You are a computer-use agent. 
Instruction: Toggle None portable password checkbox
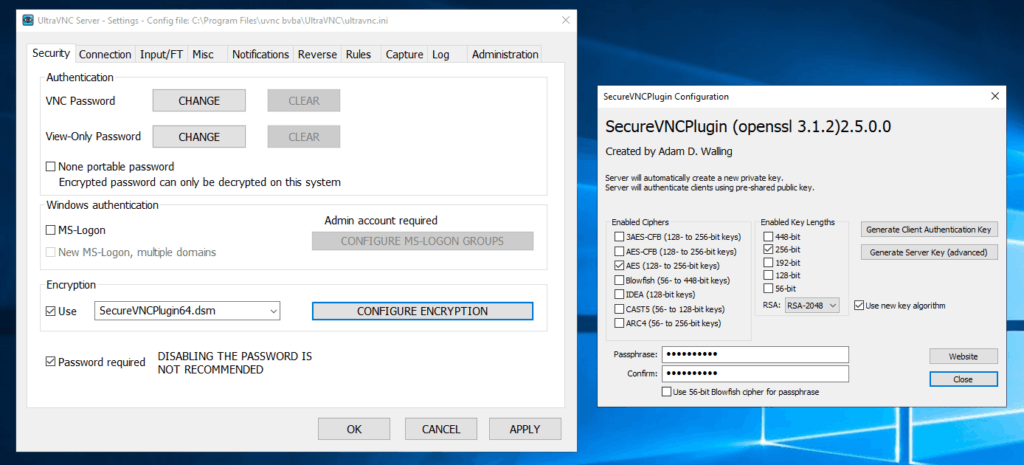pyautogui.click(x=50, y=167)
